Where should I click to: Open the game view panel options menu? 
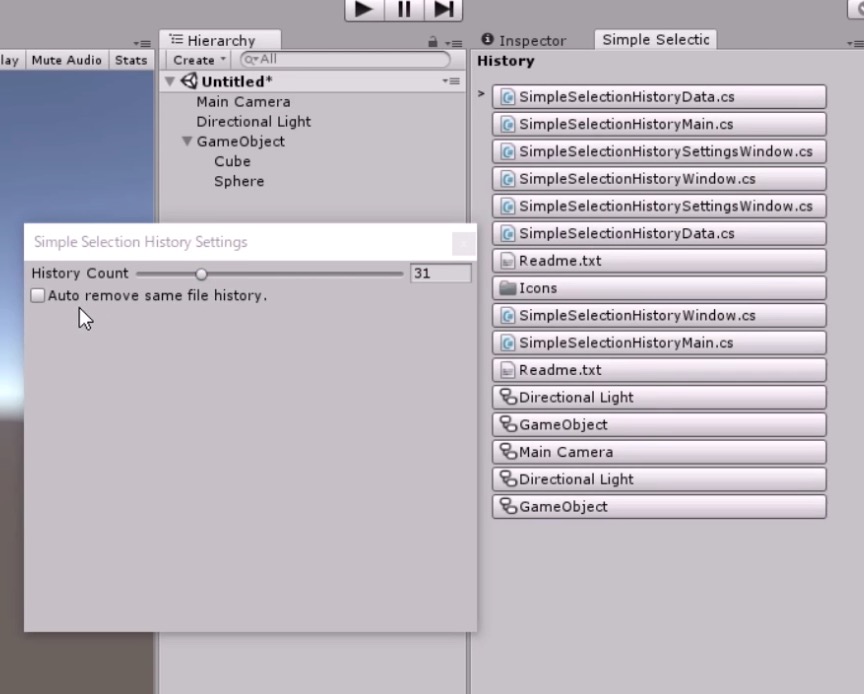142,43
